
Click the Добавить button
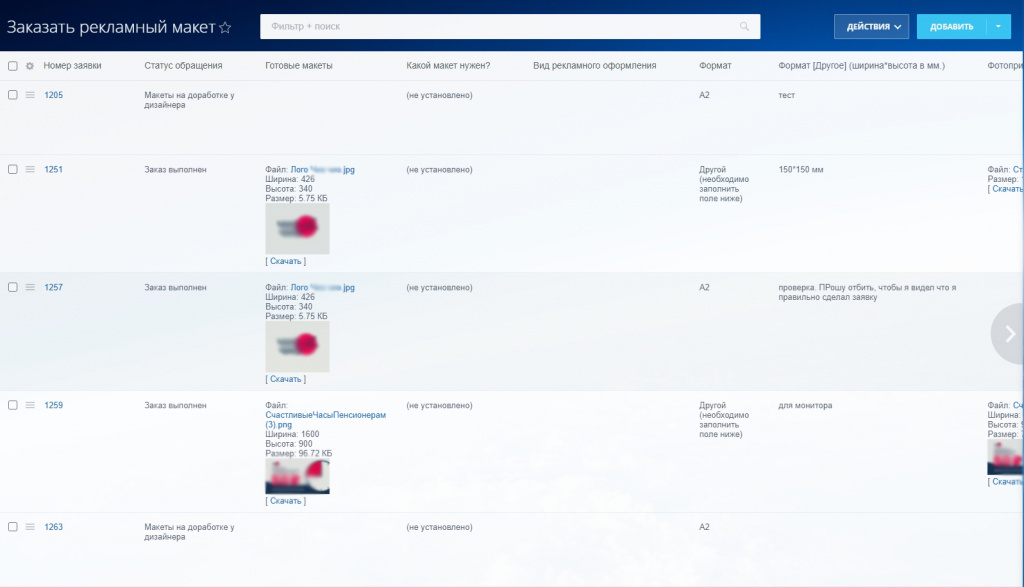point(952,27)
